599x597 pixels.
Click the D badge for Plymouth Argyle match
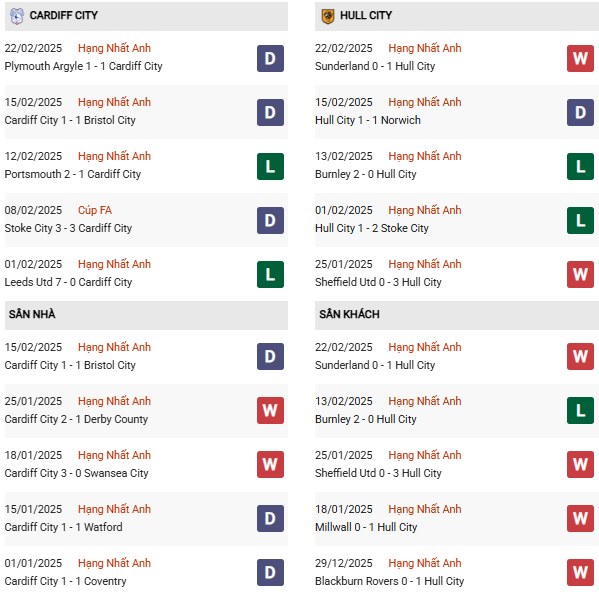click(270, 58)
